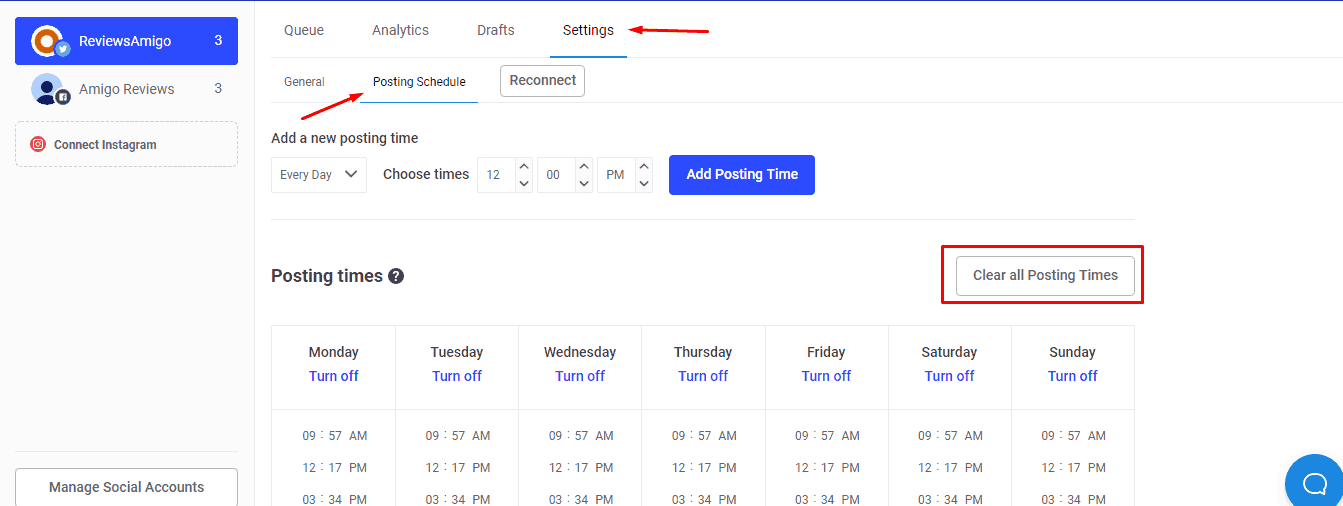The width and height of the screenshot is (1343, 506).
Task: Switch to the Analytics tab
Action: 400,30
